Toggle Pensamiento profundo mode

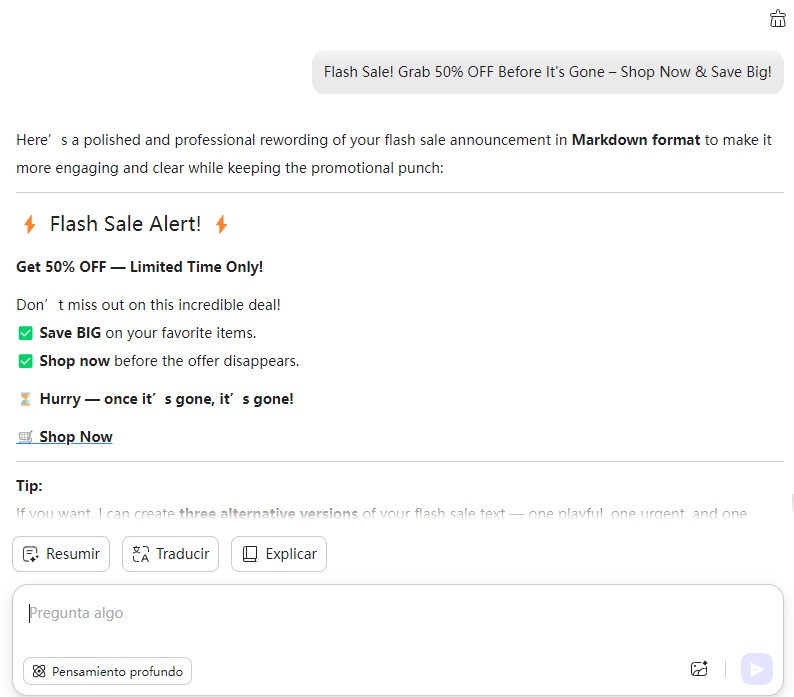tap(107, 671)
